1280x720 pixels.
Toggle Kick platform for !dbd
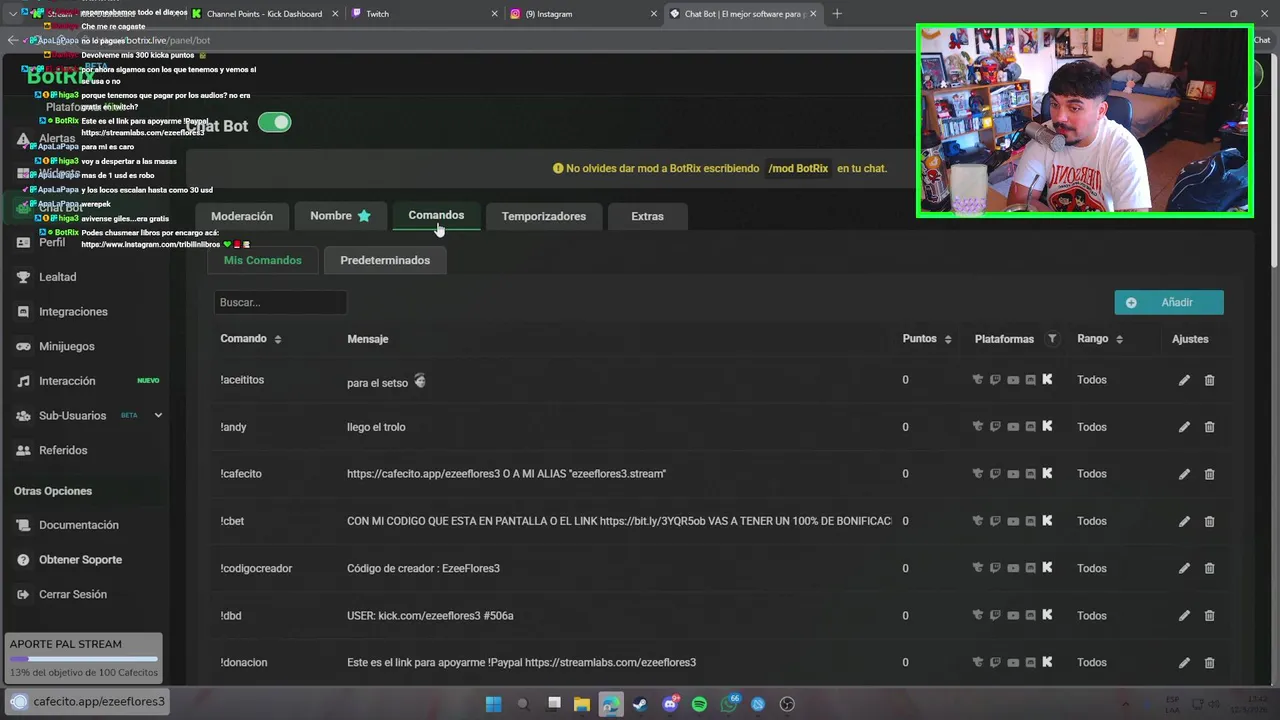pos(1047,615)
